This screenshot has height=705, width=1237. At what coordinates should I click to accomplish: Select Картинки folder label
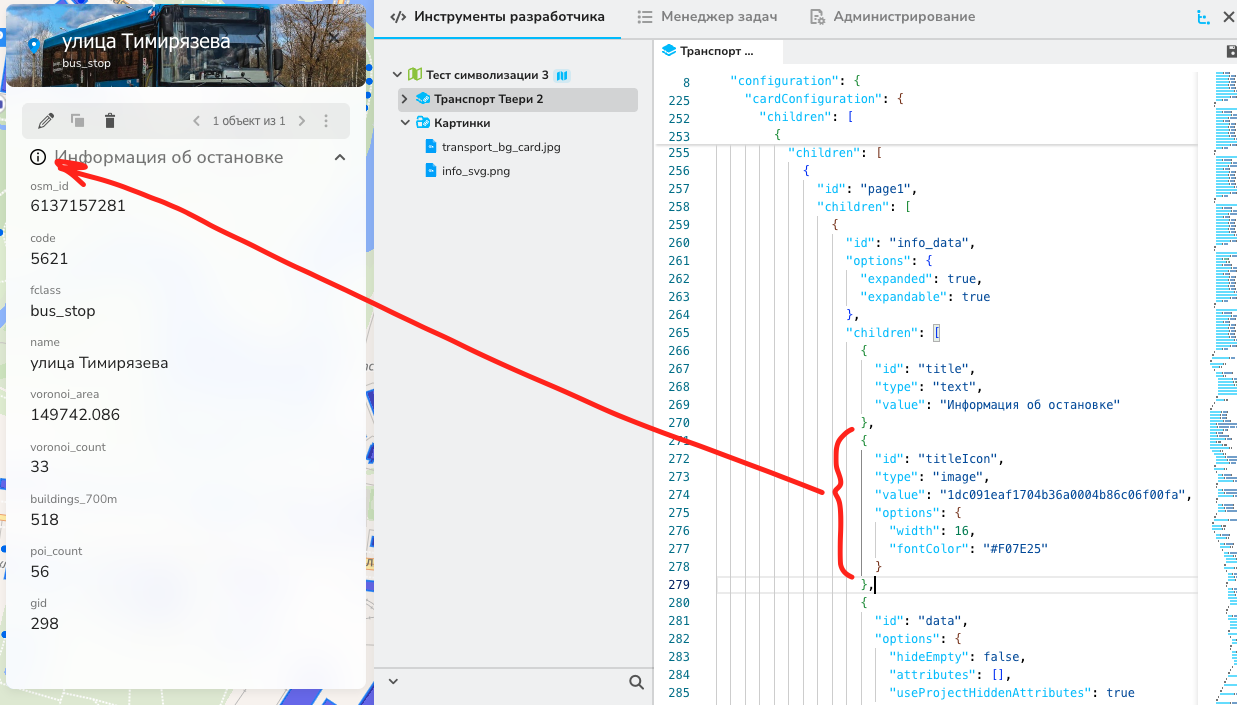point(462,123)
